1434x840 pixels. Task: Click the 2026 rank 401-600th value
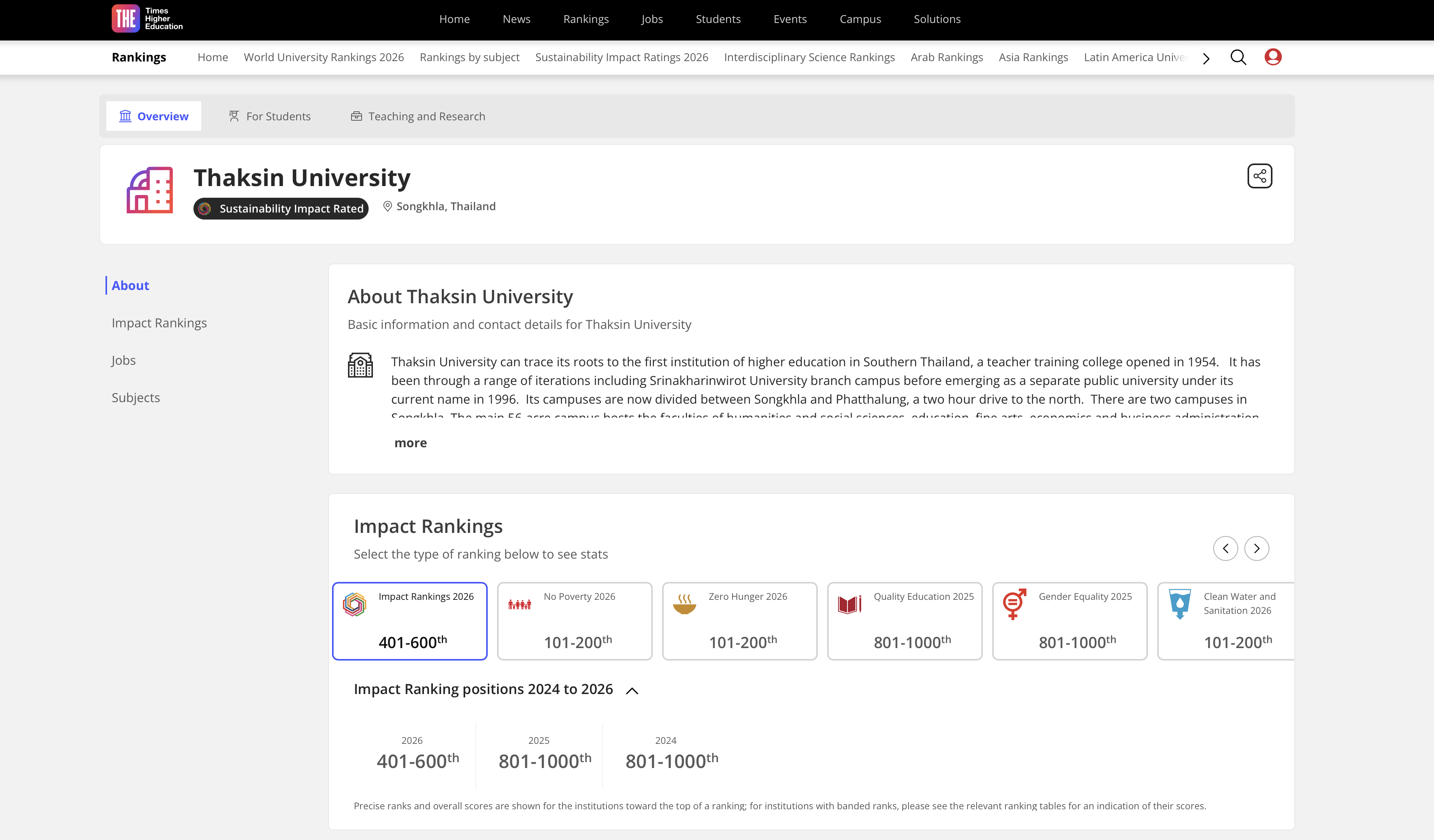click(x=418, y=760)
